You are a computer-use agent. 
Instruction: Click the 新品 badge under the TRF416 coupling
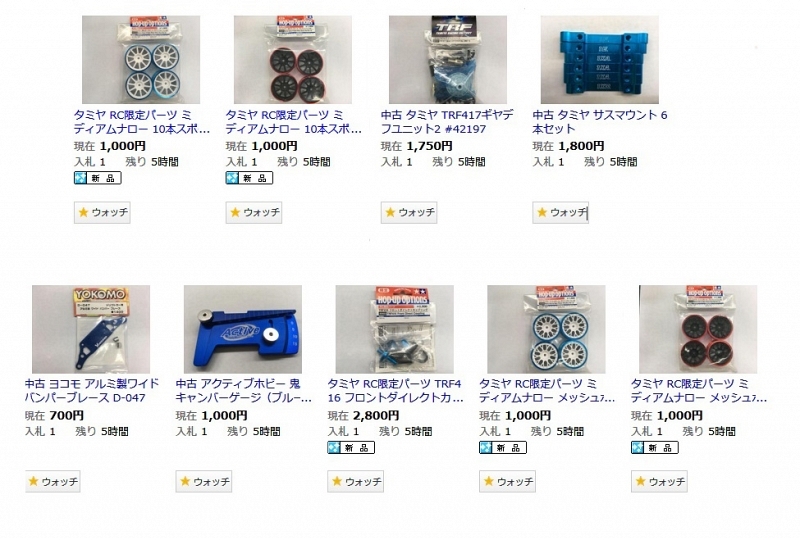(x=351, y=448)
